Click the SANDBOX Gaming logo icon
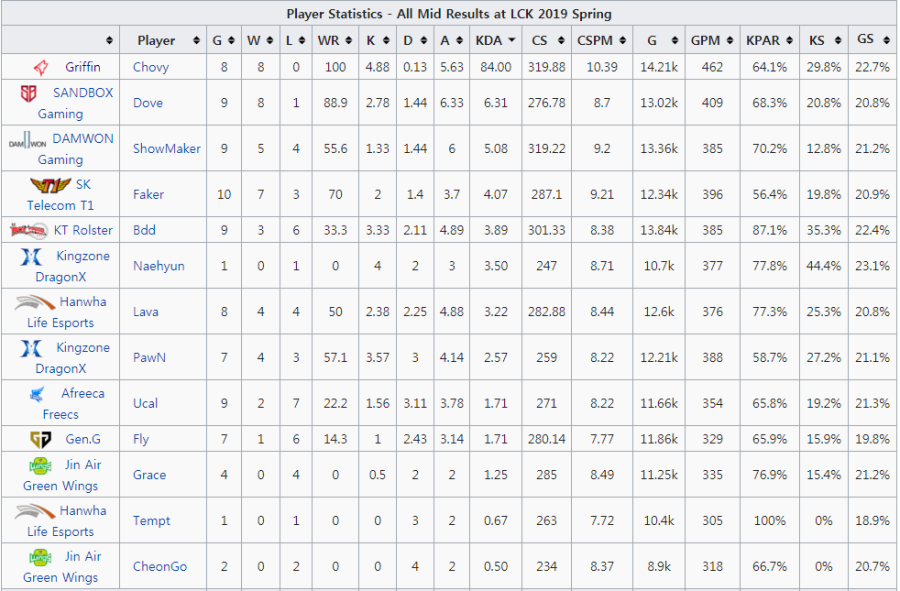The height and width of the screenshot is (591, 900). tap(29, 93)
